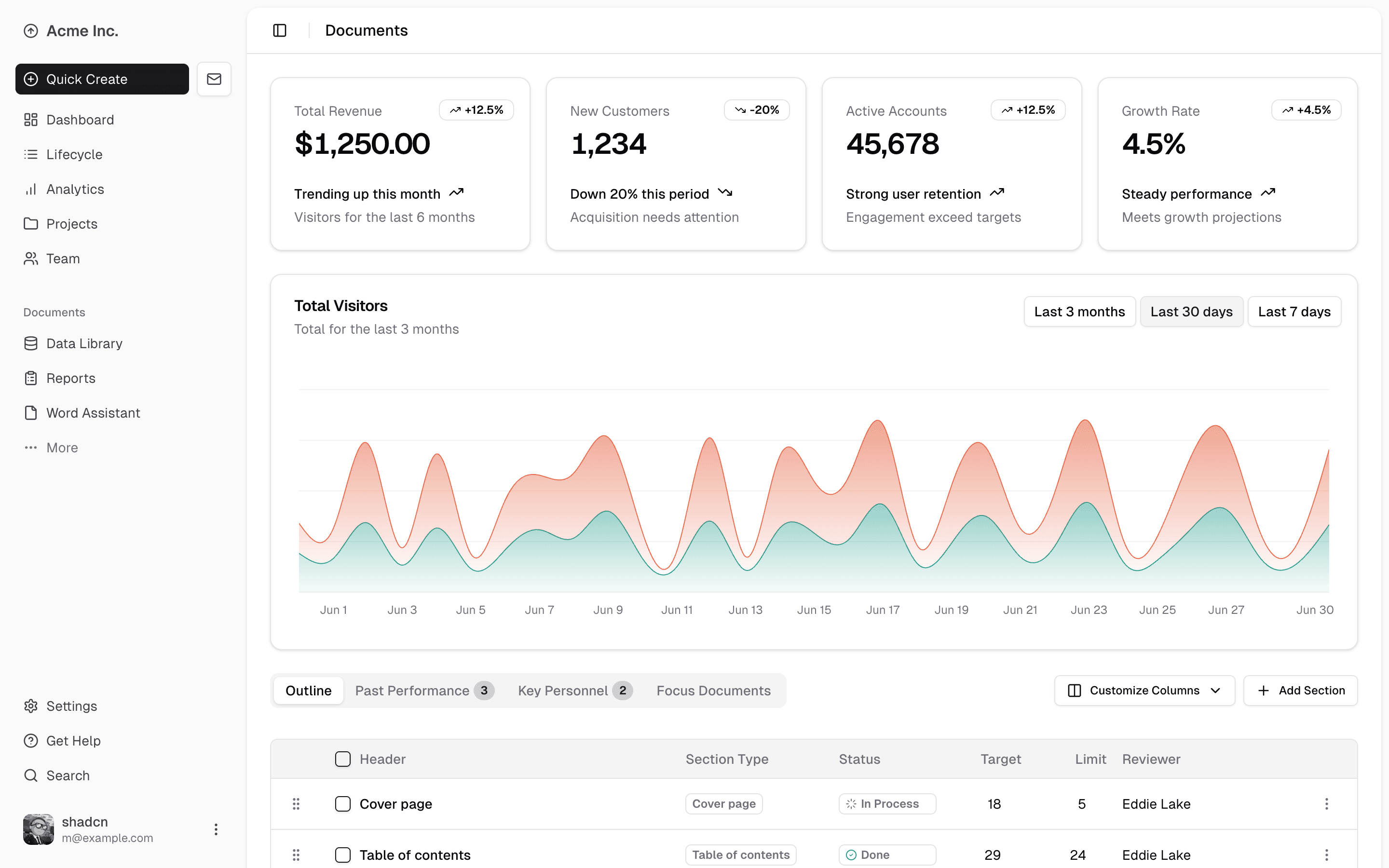
Task: Select the Last 7 days range
Action: point(1294,312)
